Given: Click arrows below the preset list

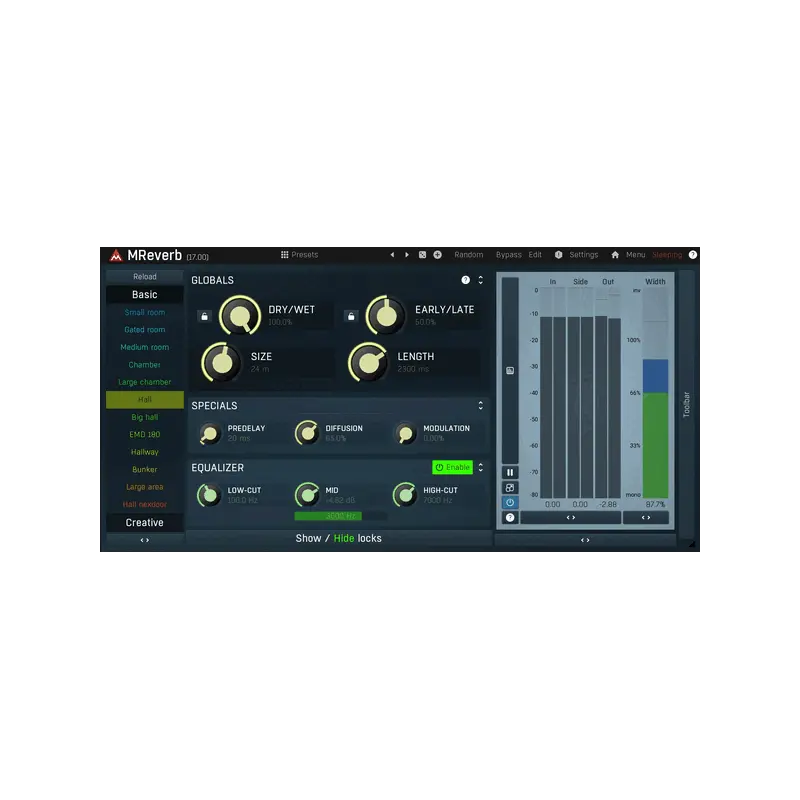Looking at the screenshot, I should pyautogui.click(x=145, y=540).
